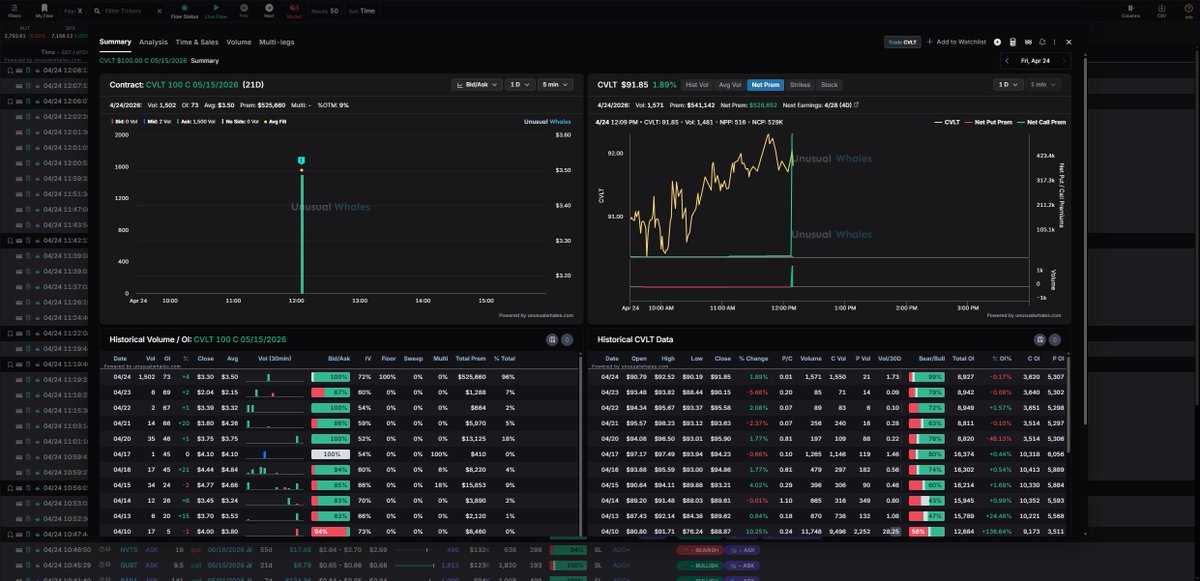Select the Strikes chart mode
This screenshot has height=581, width=1200.
(800, 85)
